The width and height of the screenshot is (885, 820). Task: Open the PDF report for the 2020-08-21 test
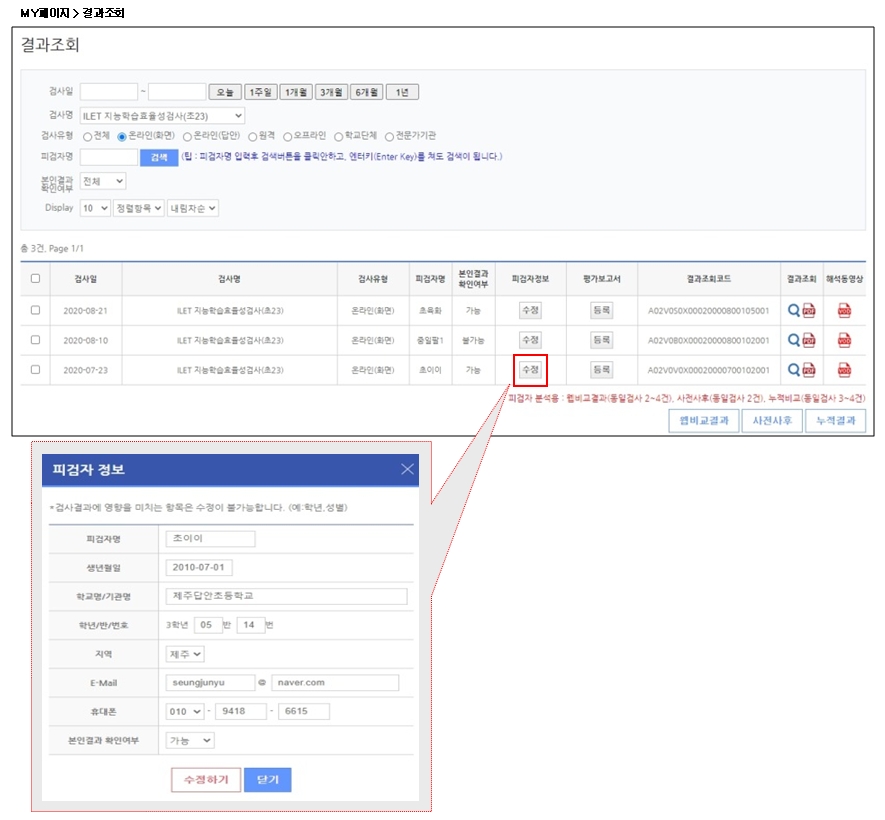809,311
